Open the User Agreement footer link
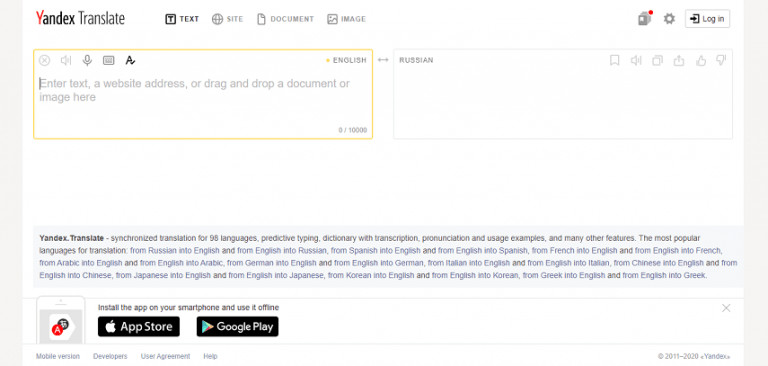This screenshot has width=768, height=366. click(166, 356)
